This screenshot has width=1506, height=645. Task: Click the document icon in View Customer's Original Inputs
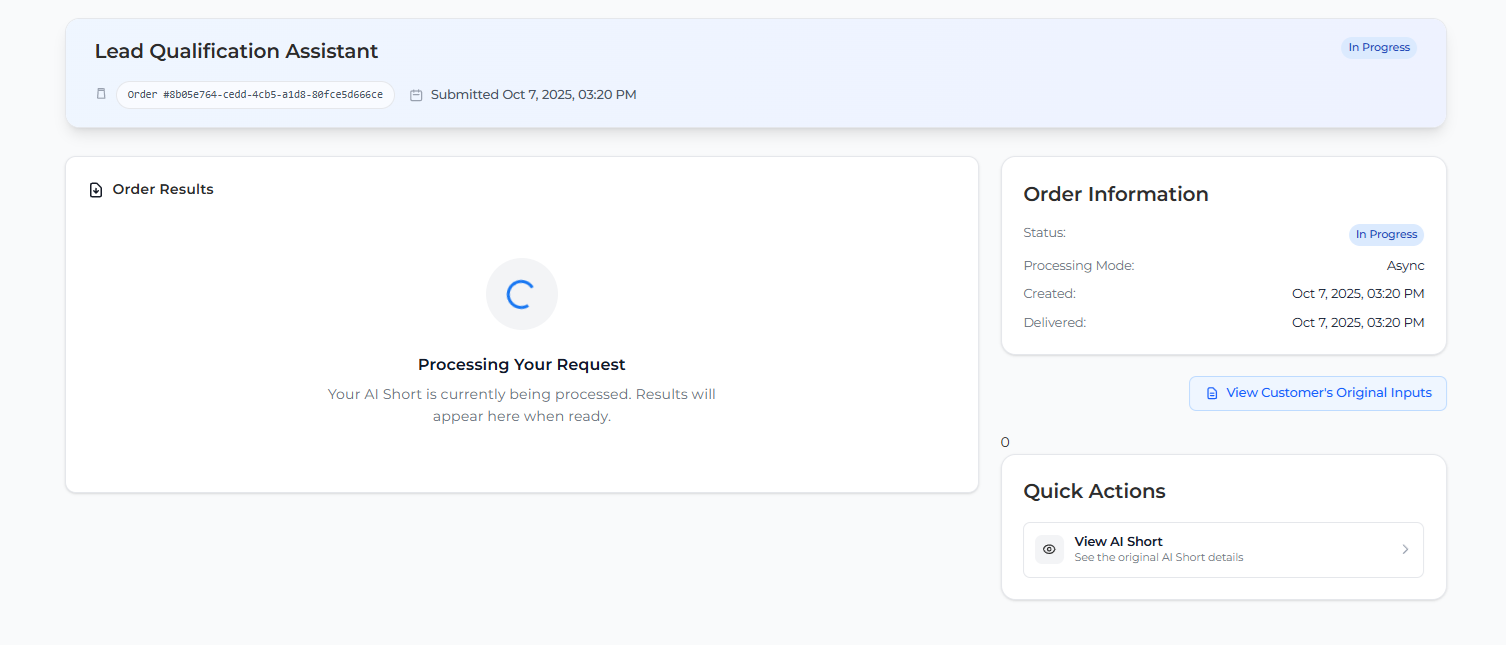click(1212, 394)
